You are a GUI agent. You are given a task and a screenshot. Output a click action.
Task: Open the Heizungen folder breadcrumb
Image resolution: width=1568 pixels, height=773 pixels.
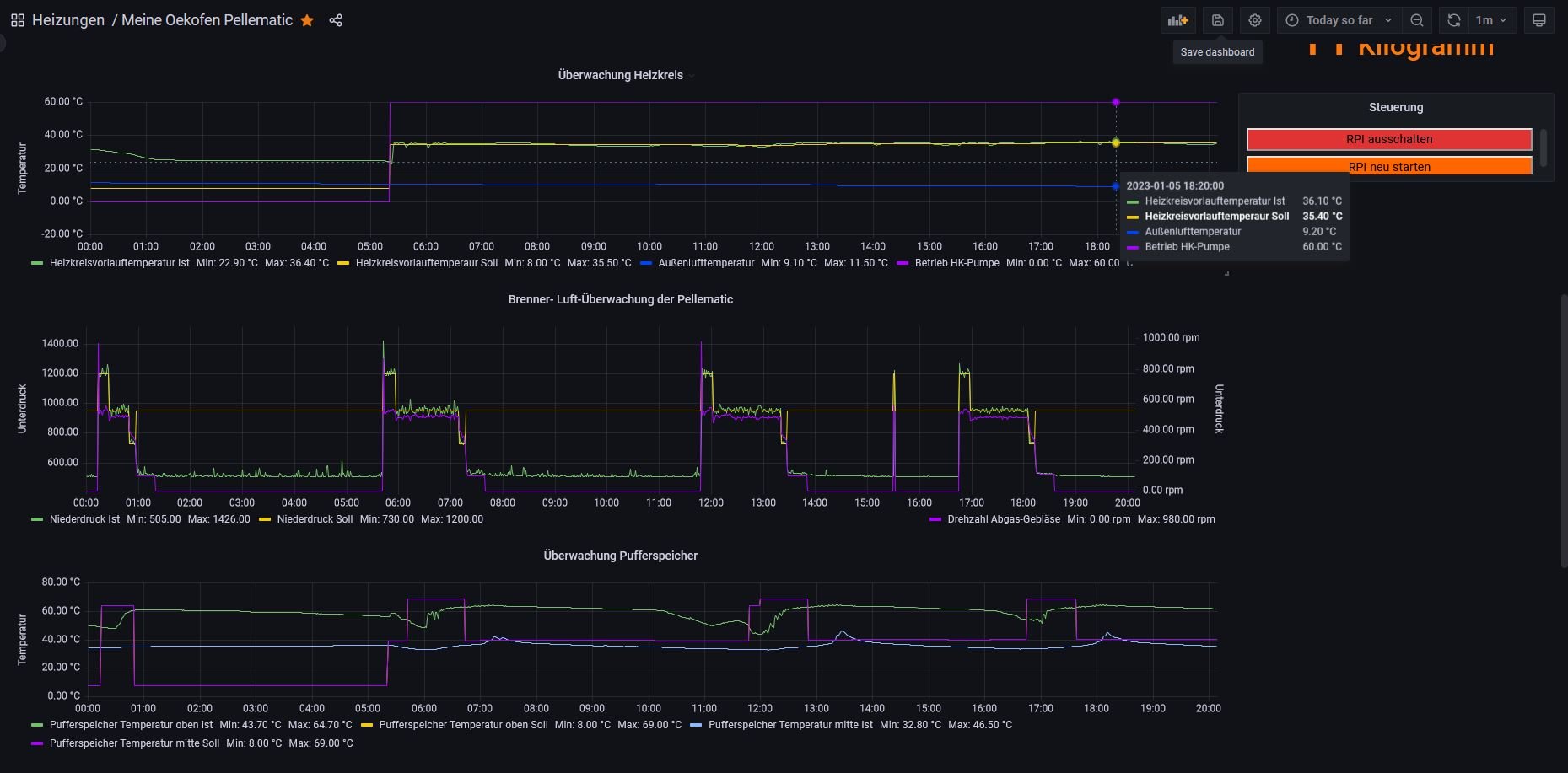(67, 20)
